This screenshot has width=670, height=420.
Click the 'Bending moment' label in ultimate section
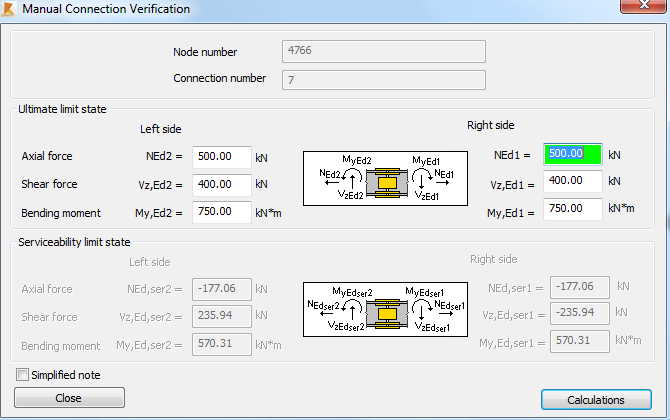[x=61, y=213]
